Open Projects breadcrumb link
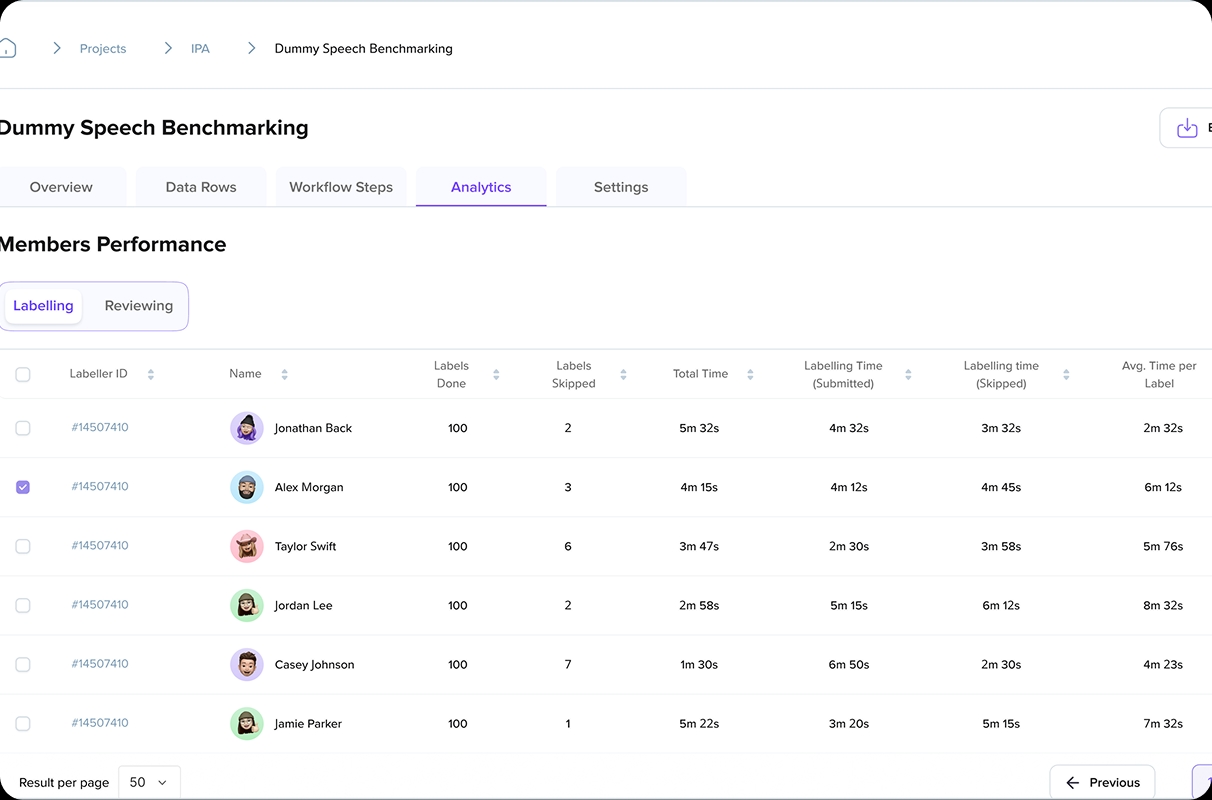 [x=103, y=48]
